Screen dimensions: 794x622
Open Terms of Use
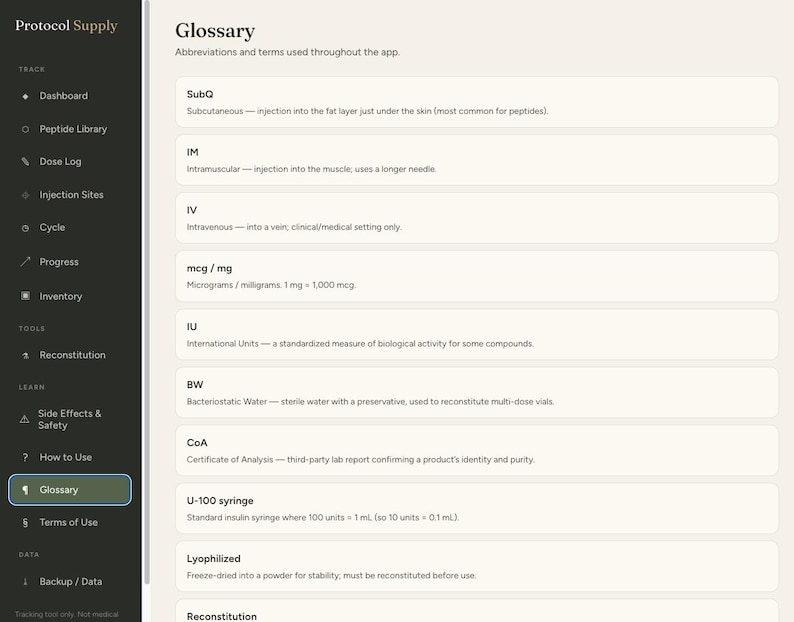pos(70,522)
